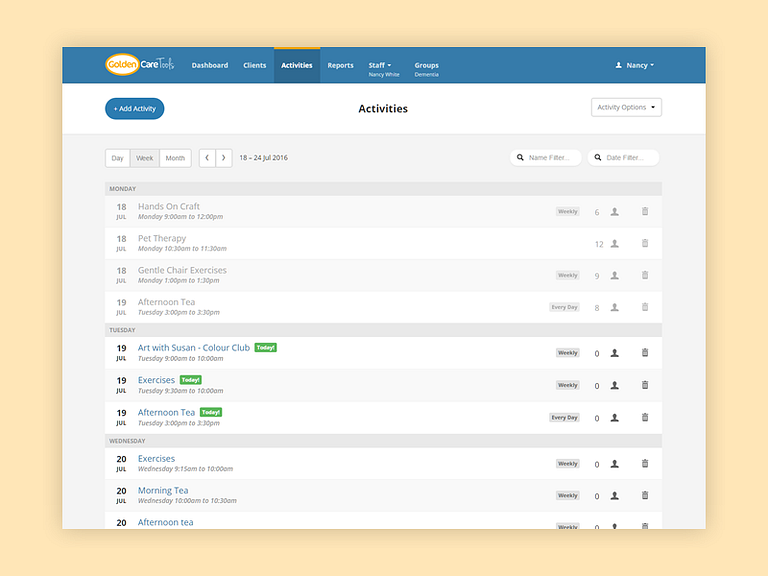Delete the Afternoon Tea marked Today
768x576 pixels.
coord(645,417)
